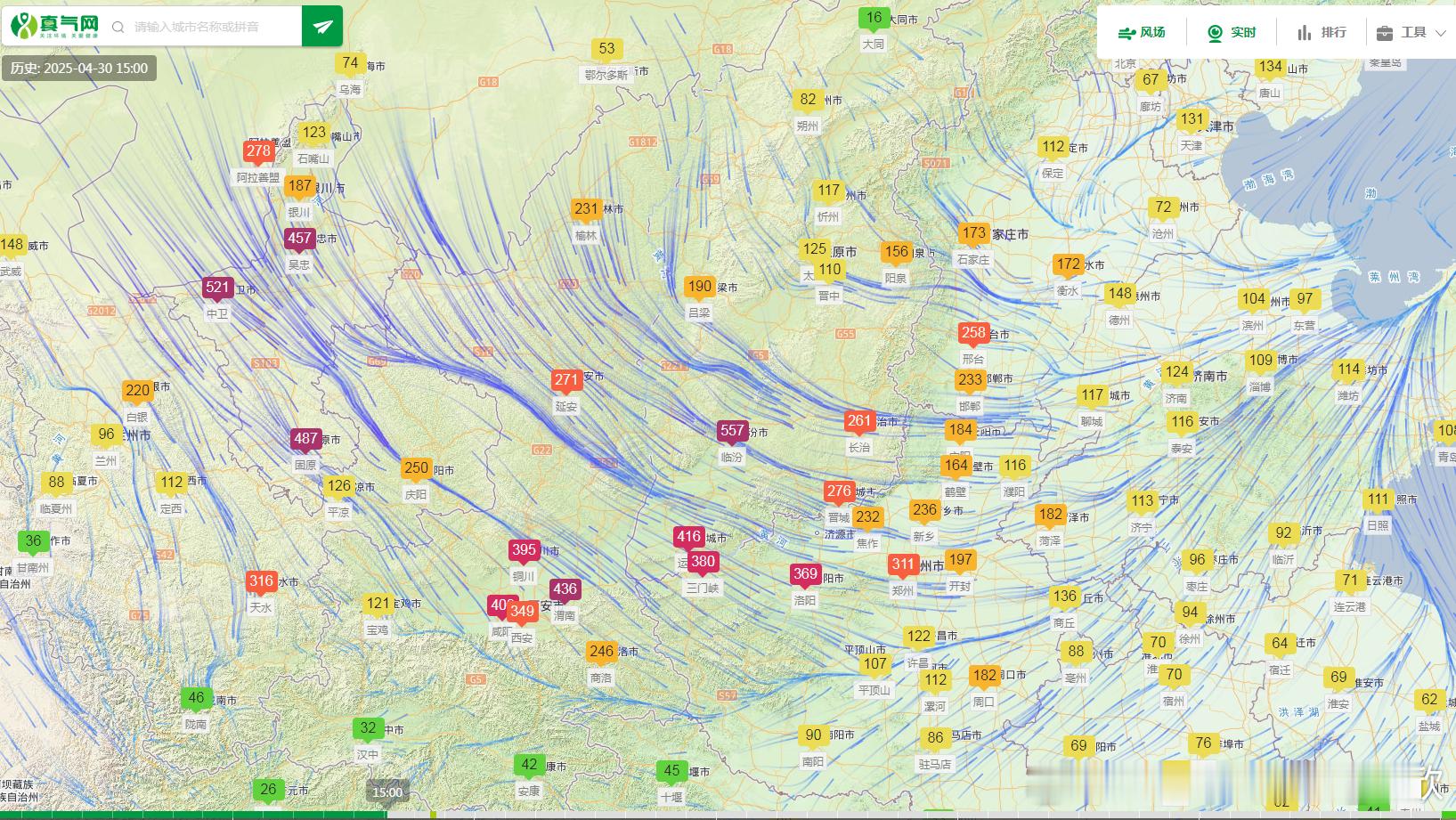Select the 457 吴忠 AQI marker

(x=299, y=239)
